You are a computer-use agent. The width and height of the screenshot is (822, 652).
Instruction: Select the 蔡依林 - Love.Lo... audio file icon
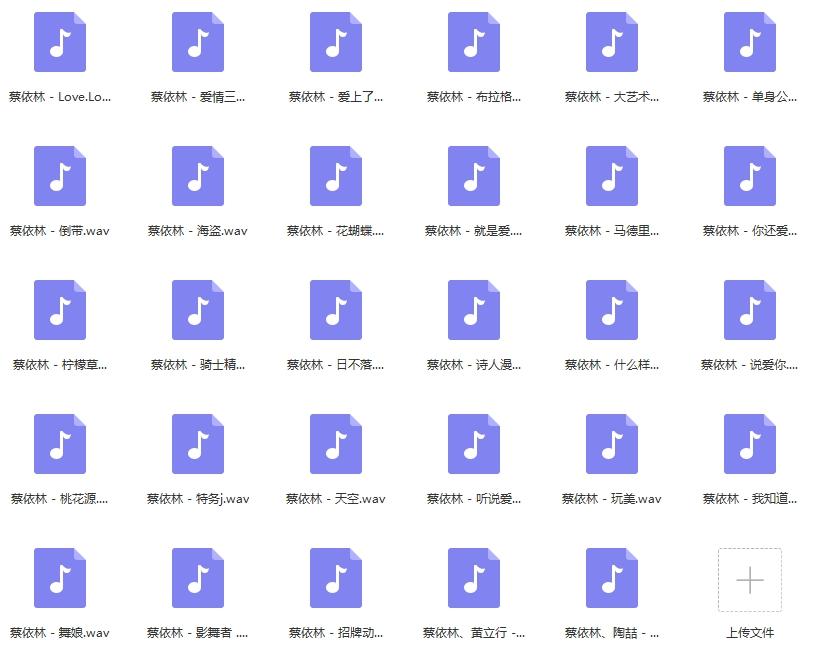[60, 42]
